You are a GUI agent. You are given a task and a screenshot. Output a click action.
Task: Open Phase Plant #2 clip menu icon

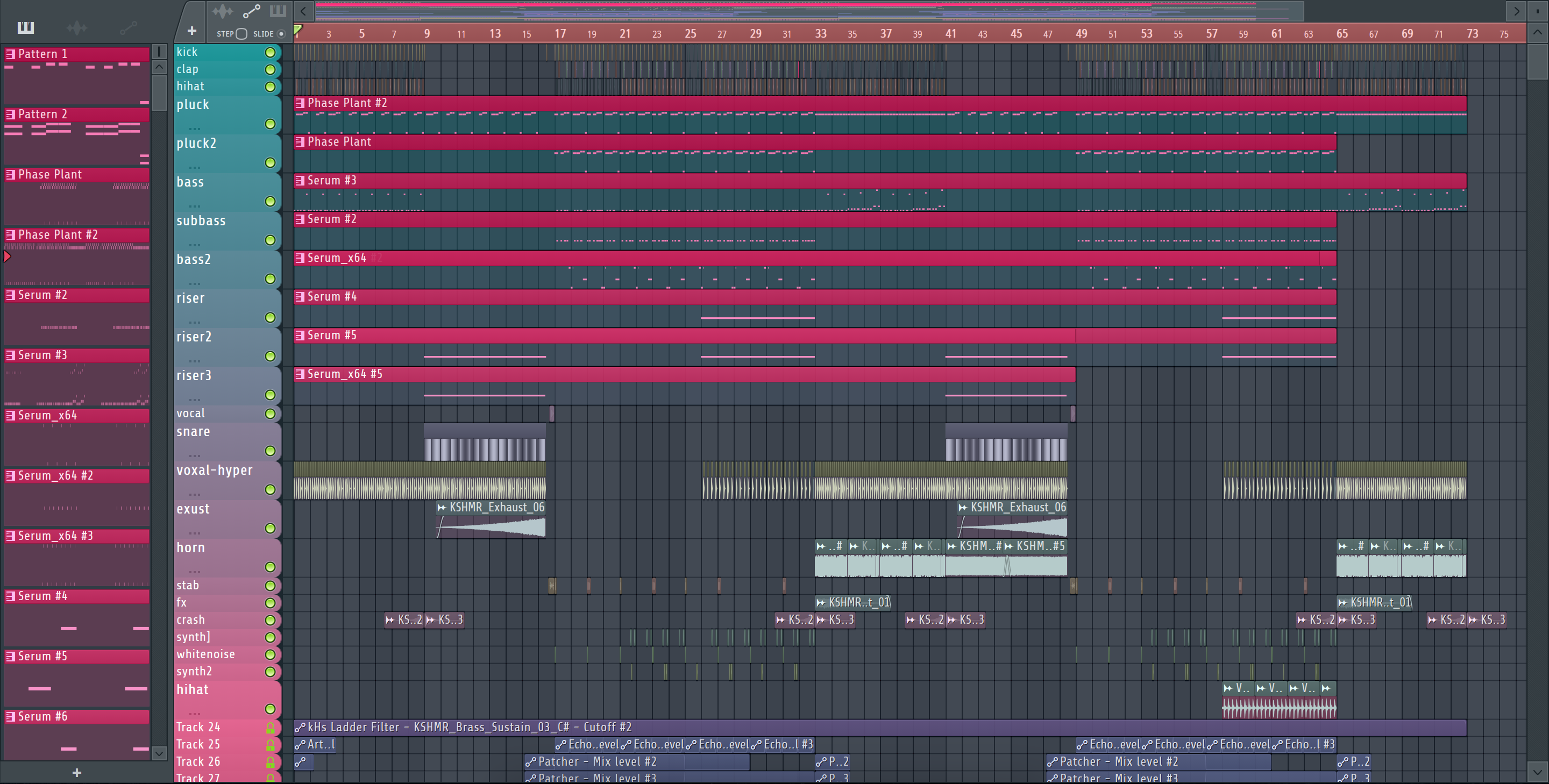click(x=300, y=103)
